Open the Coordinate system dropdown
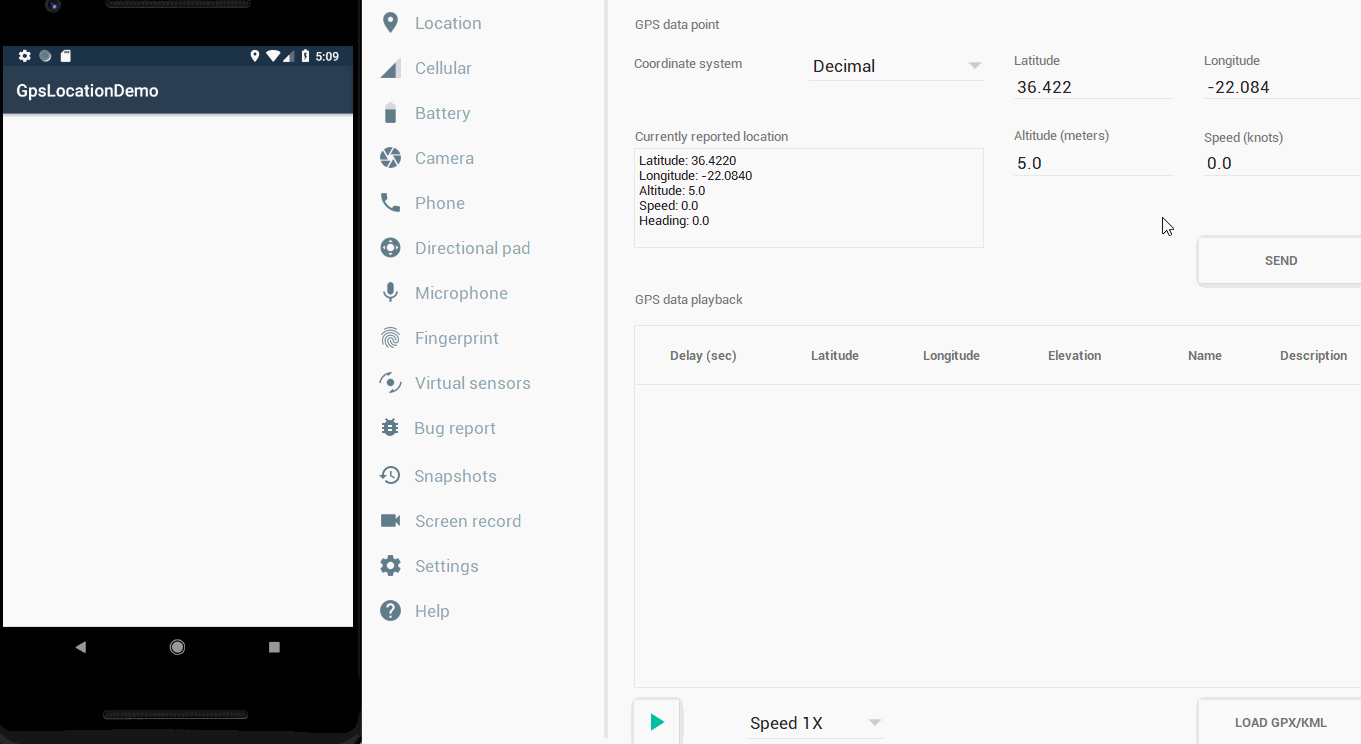This screenshot has width=1361, height=744. [895, 66]
